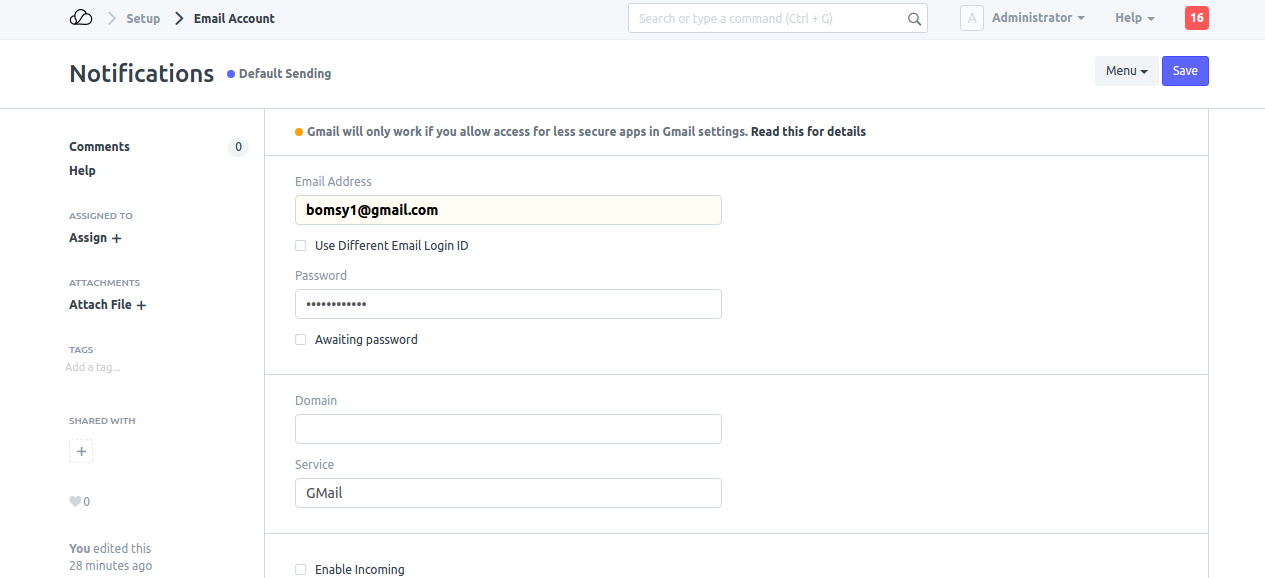Screen dimensions: 1265x578
Task: Open the Help menu in top bar
Action: [x=1134, y=18]
